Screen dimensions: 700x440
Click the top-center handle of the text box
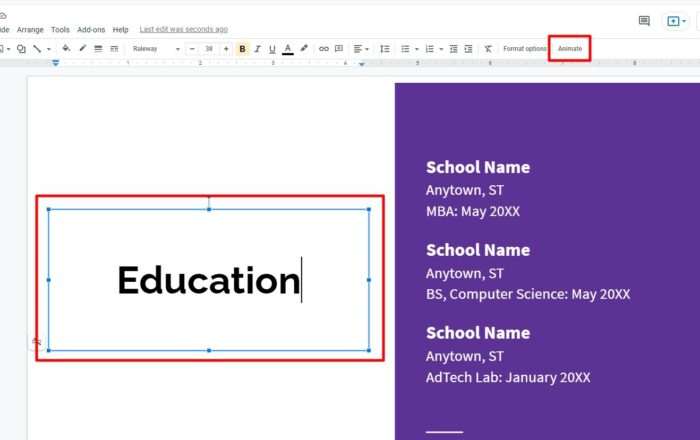point(209,209)
